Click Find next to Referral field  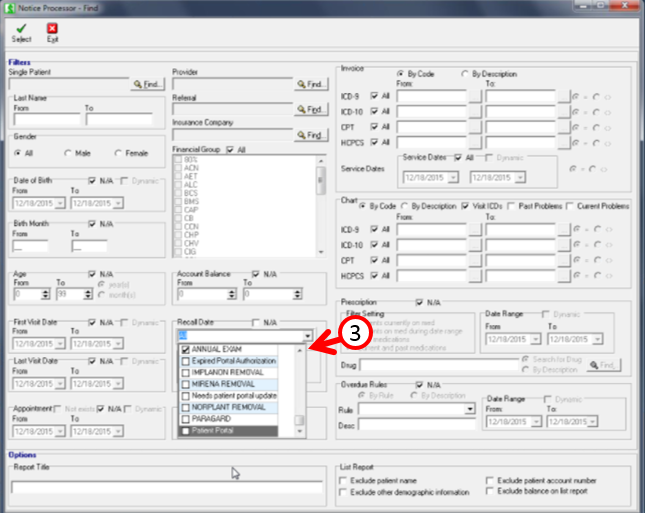point(311,109)
